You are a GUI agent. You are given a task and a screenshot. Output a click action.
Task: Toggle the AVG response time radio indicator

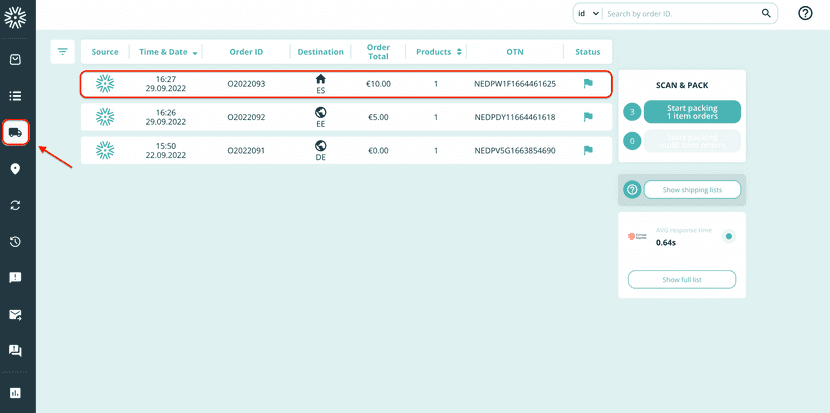click(729, 237)
